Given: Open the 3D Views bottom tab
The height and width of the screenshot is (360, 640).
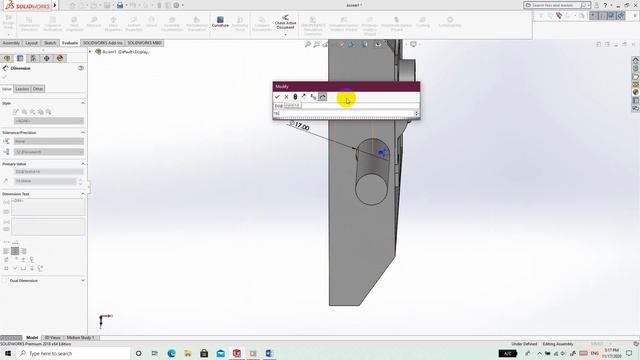Looking at the screenshot, I should (x=53, y=338).
